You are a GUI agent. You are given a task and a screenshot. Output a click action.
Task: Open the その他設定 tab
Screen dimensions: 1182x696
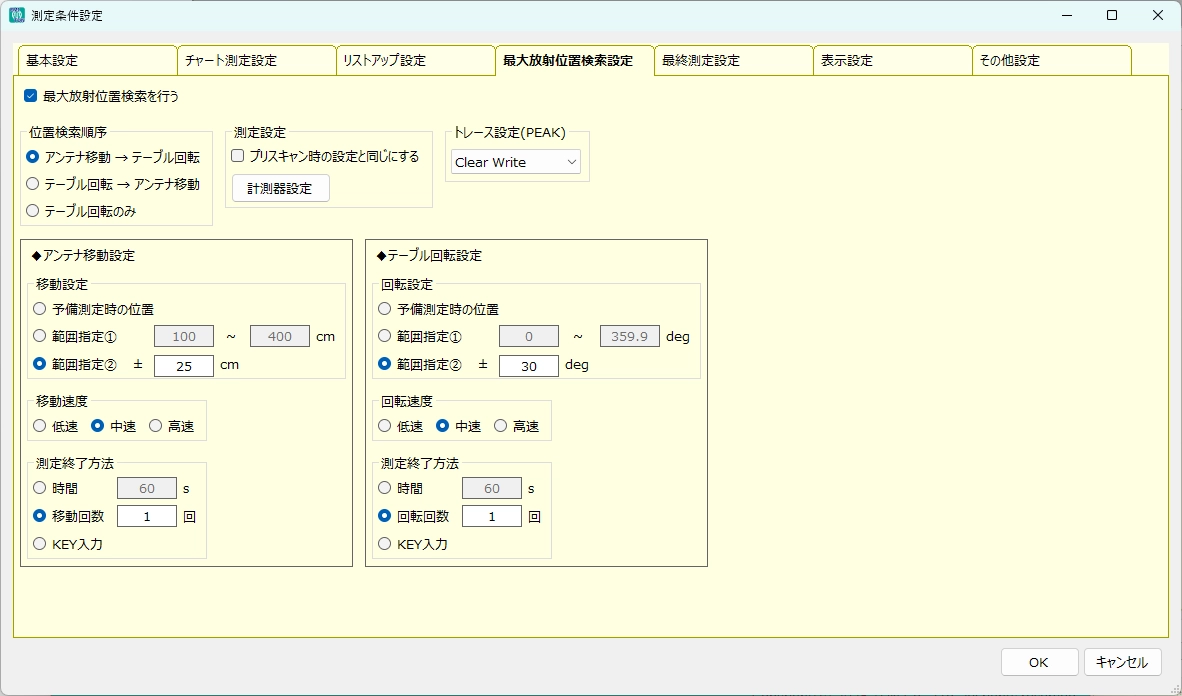(1051, 61)
